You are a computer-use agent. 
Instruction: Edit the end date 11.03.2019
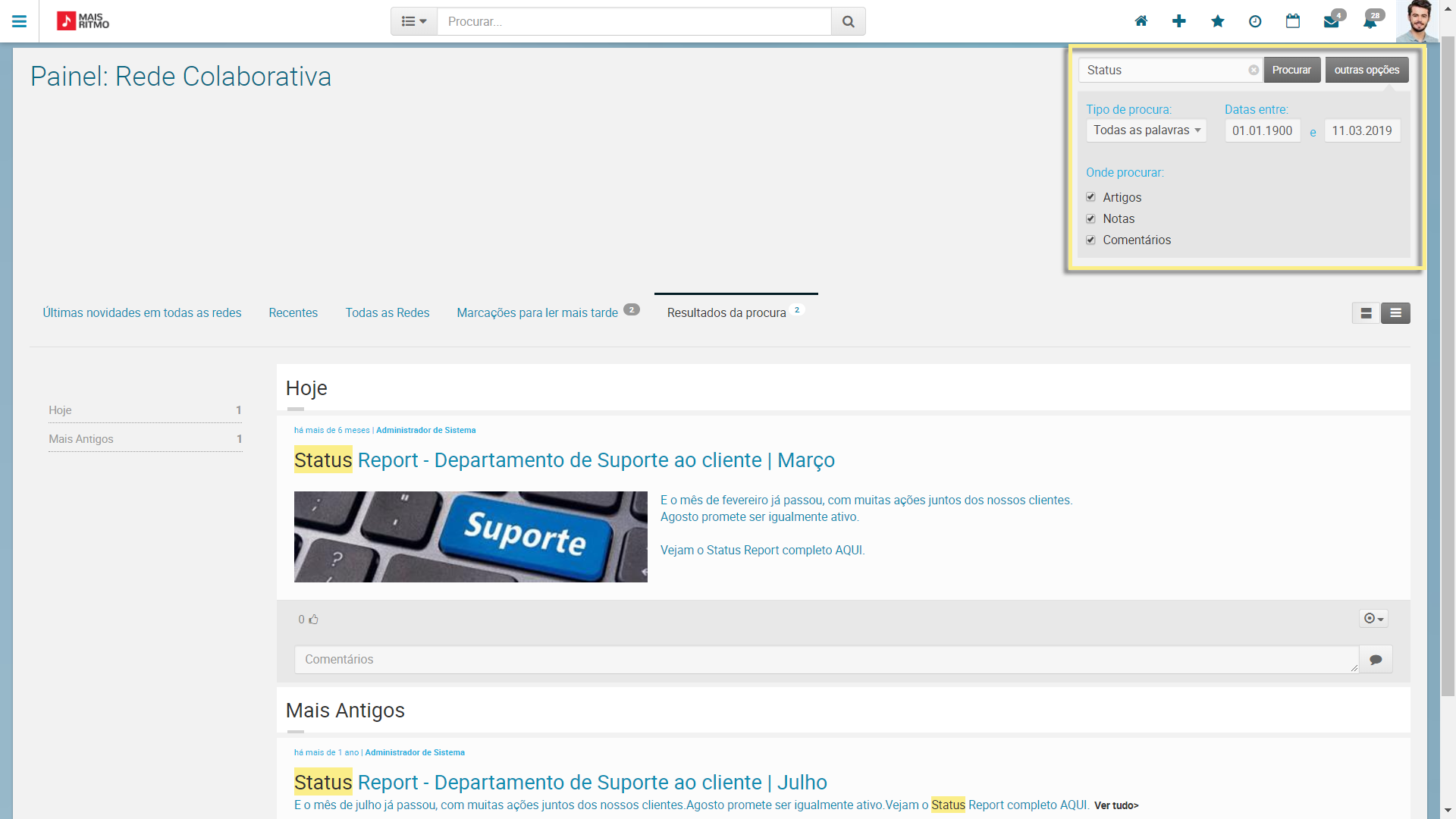coord(1362,130)
